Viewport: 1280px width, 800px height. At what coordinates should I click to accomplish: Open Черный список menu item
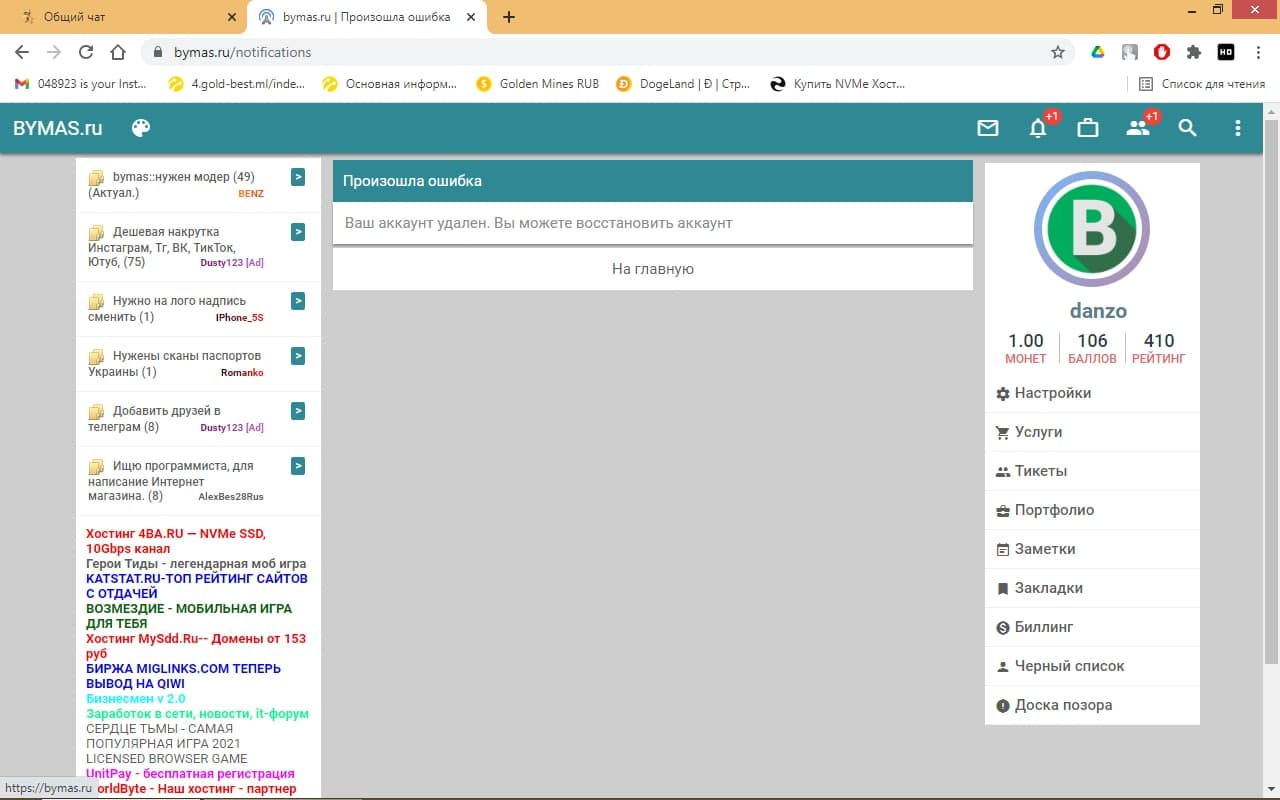1069,666
